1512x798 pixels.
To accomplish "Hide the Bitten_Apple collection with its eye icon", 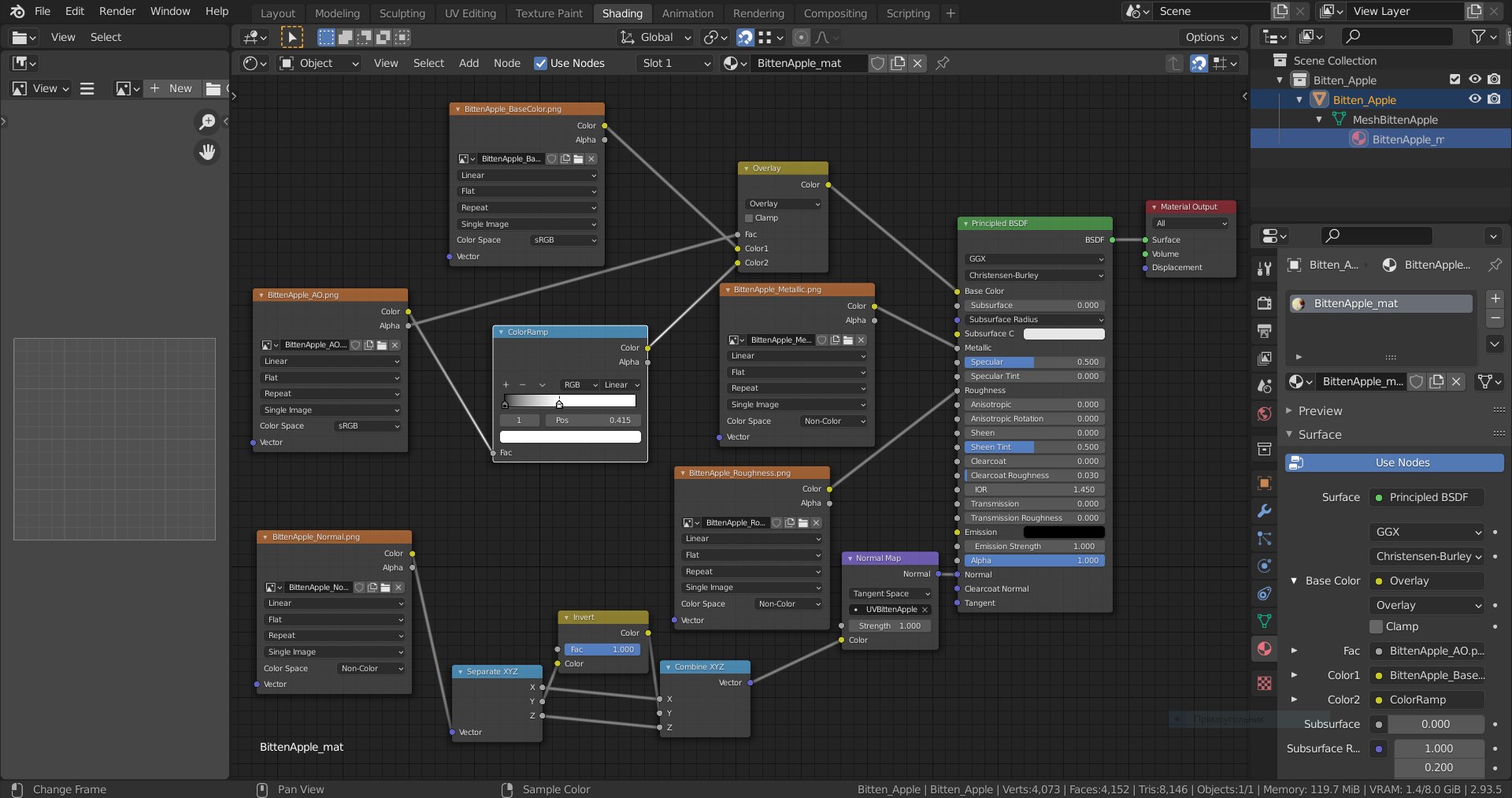I will tap(1475, 80).
